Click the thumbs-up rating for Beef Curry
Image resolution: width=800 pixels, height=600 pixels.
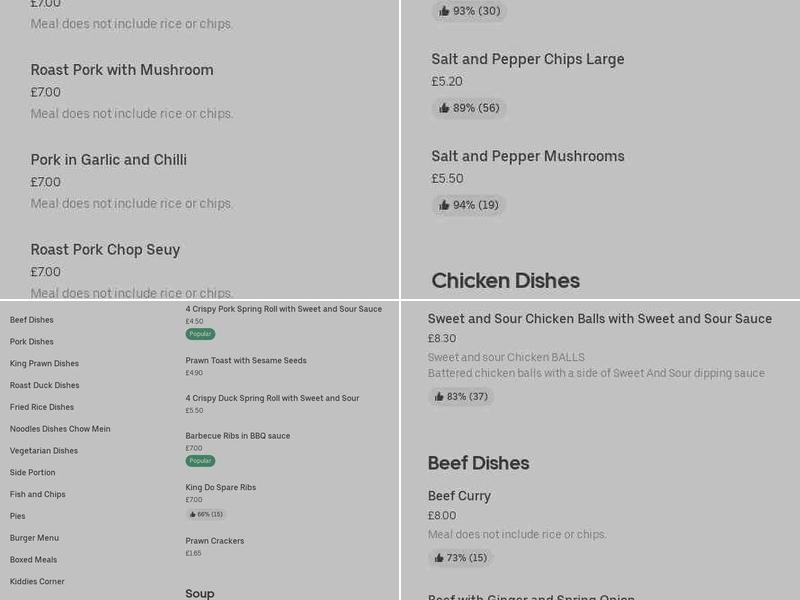coord(461,557)
